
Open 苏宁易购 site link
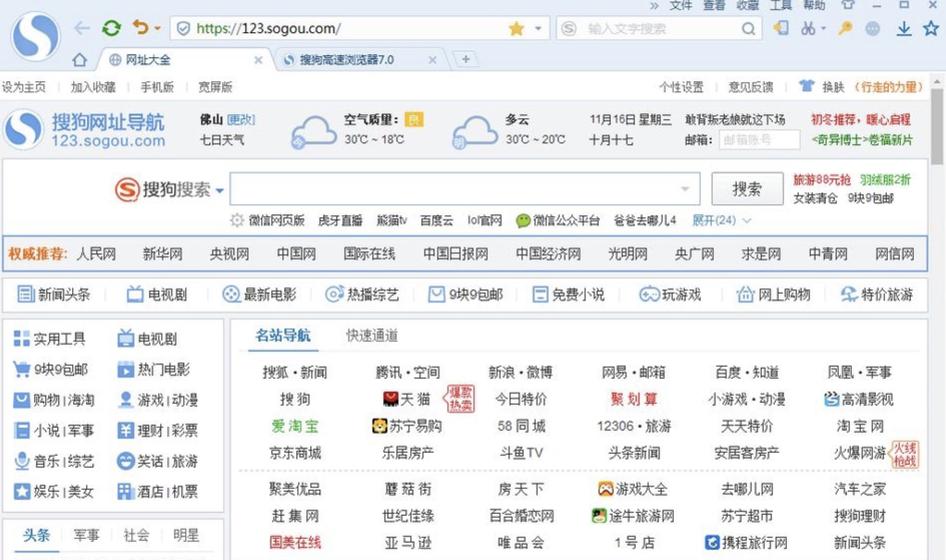[x=407, y=426]
